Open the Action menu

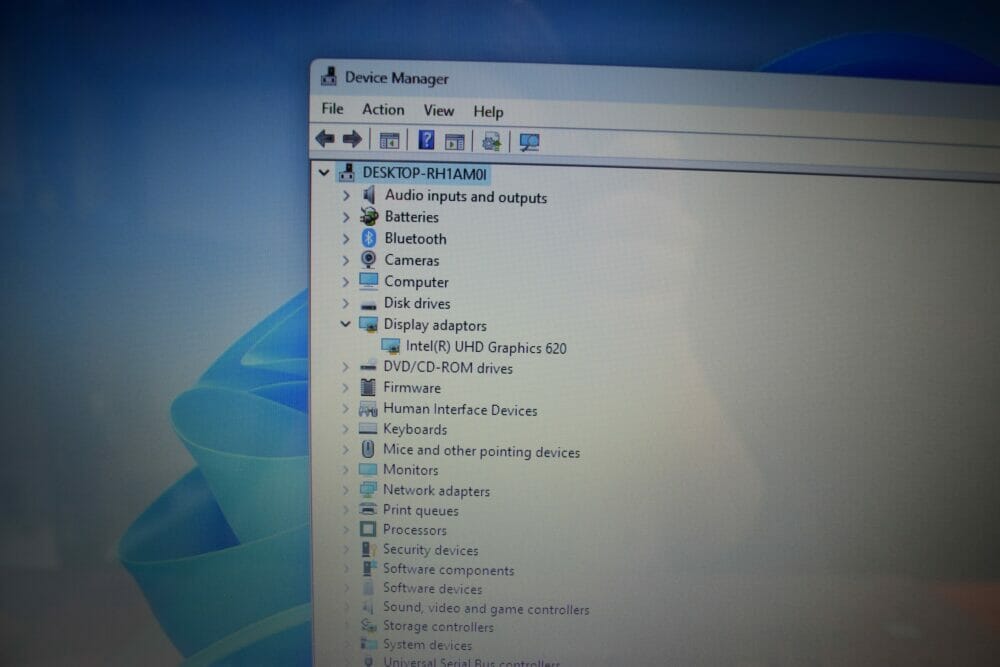pos(383,110)
